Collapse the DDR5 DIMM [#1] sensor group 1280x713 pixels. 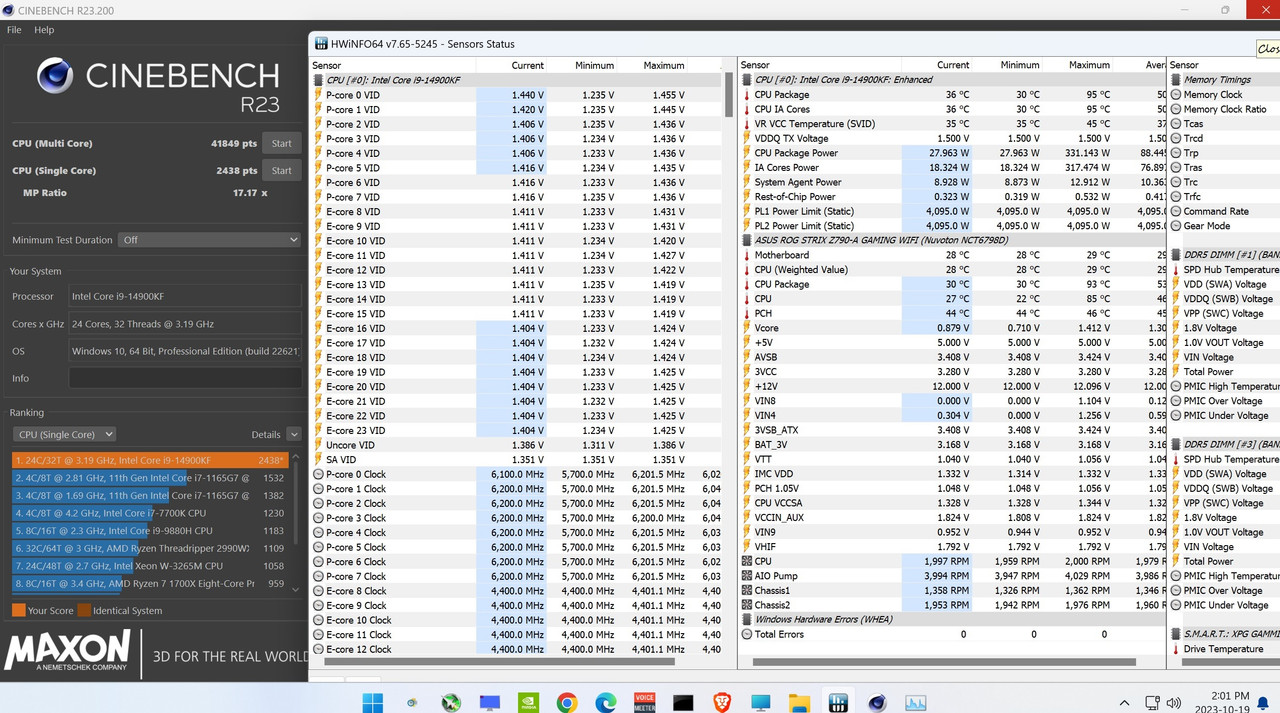pyautogui.click(x=1176, y=255)
